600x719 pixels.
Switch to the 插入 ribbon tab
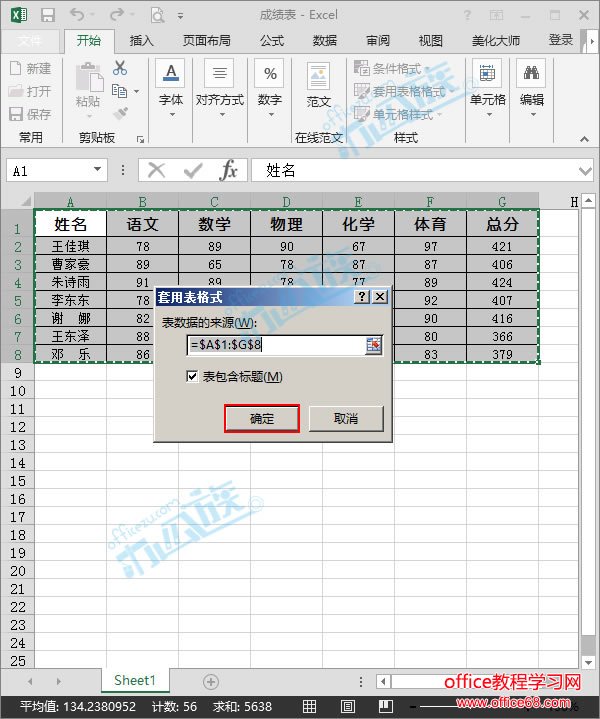point(141,41)
